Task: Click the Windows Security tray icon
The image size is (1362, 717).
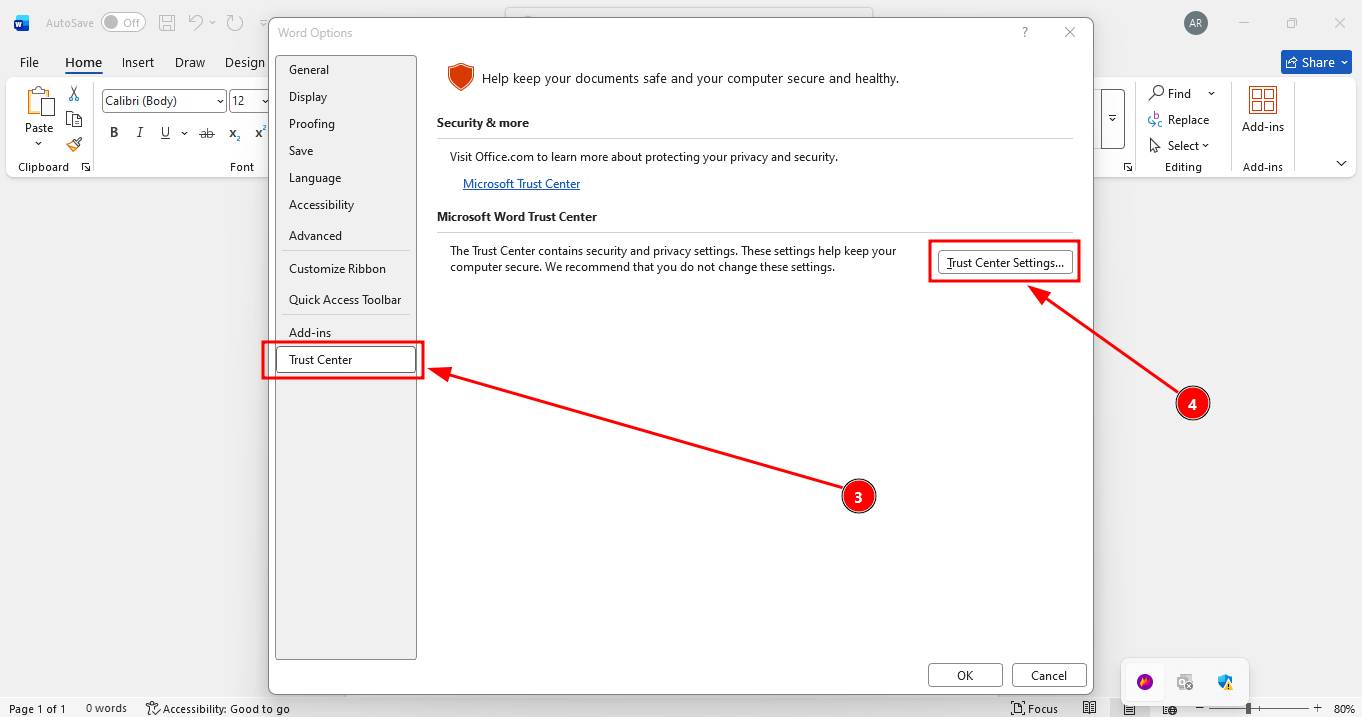Action: tap(1225, 682)
